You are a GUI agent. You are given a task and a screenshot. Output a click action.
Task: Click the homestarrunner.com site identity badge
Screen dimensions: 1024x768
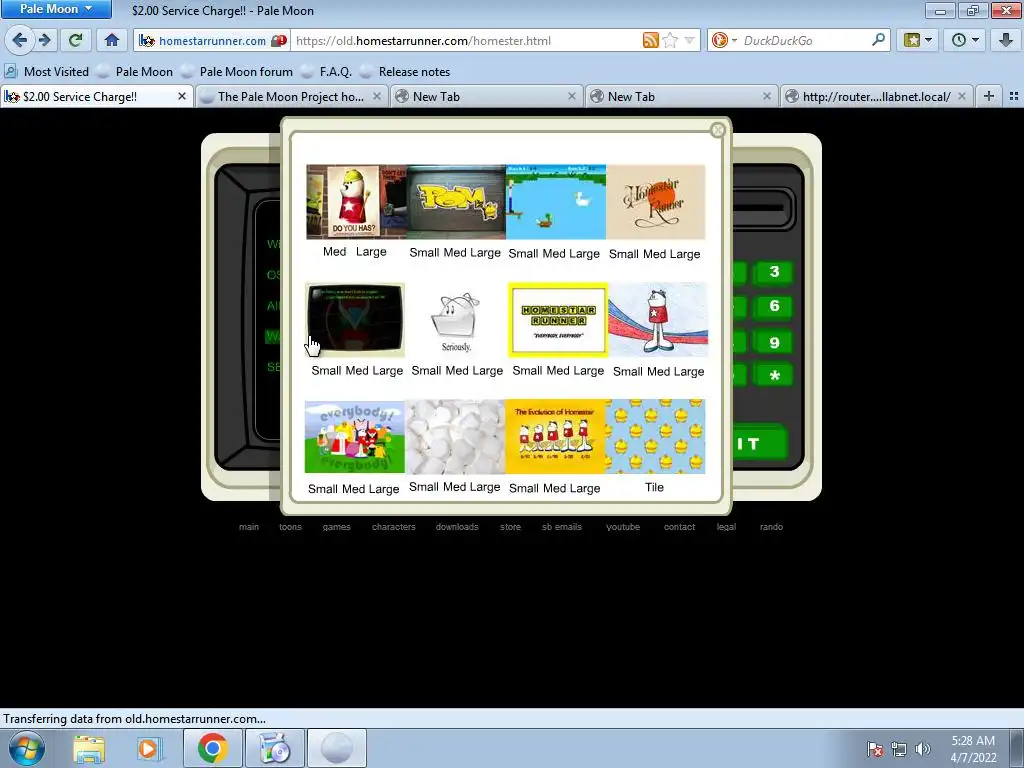pos(213,40)
